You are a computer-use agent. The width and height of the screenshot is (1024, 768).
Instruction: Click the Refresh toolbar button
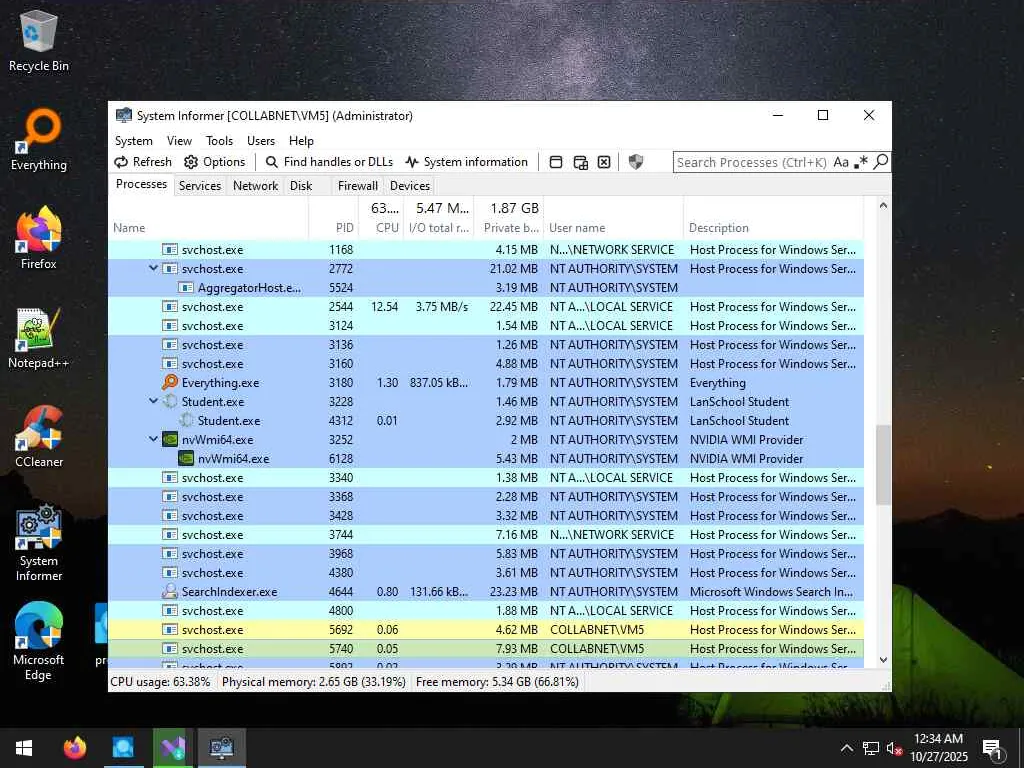click(143, 162)
